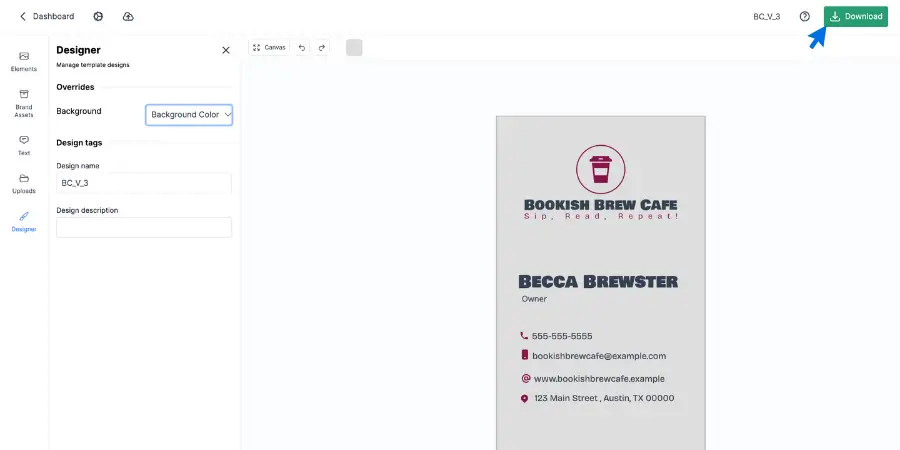Open the help question mark icon
The width and height of the screenshot is (900, 450).
point(805,17)
